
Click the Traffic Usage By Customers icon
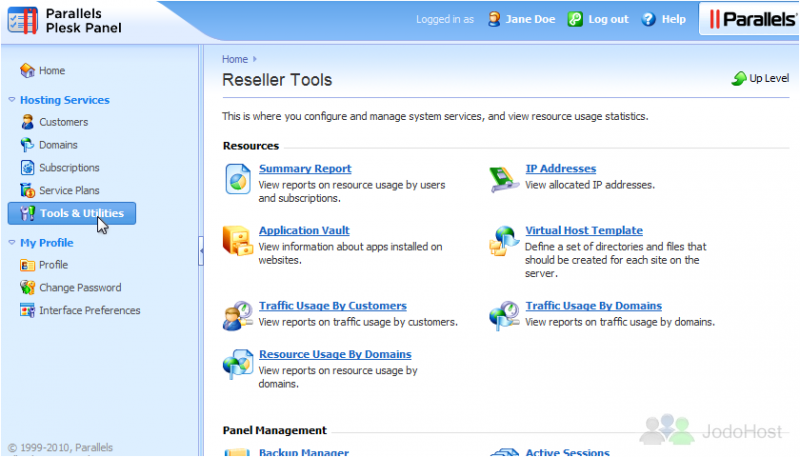tap(238, 315)
